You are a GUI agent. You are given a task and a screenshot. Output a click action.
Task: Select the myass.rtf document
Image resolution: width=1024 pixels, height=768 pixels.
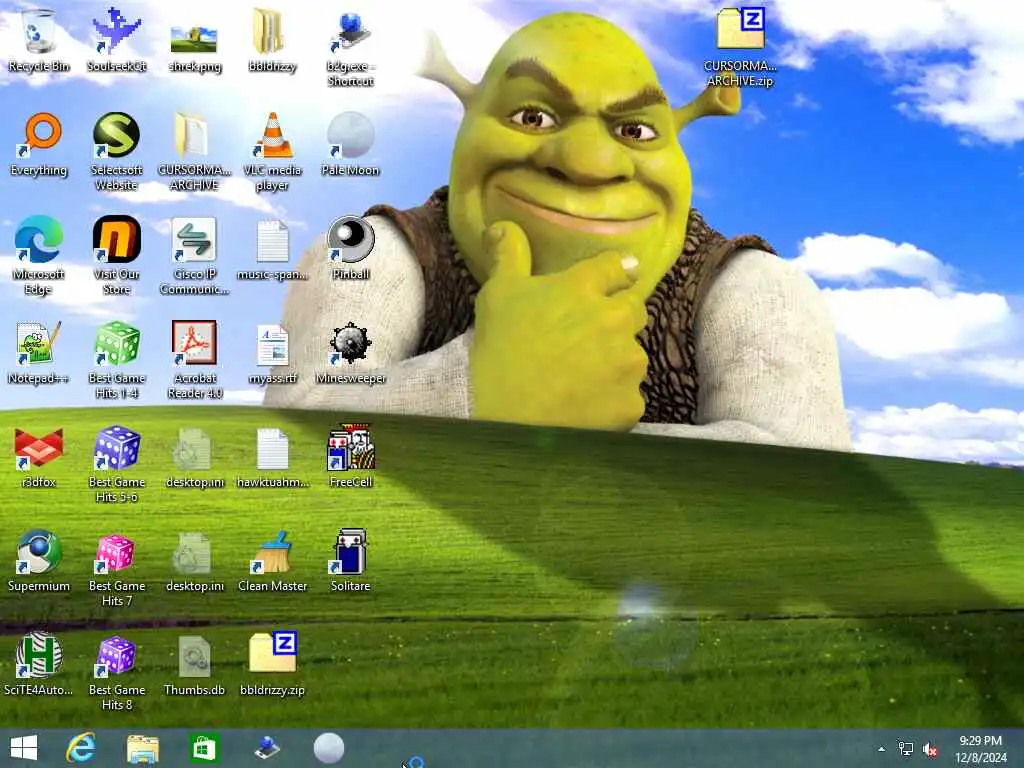tap(272, 353)
